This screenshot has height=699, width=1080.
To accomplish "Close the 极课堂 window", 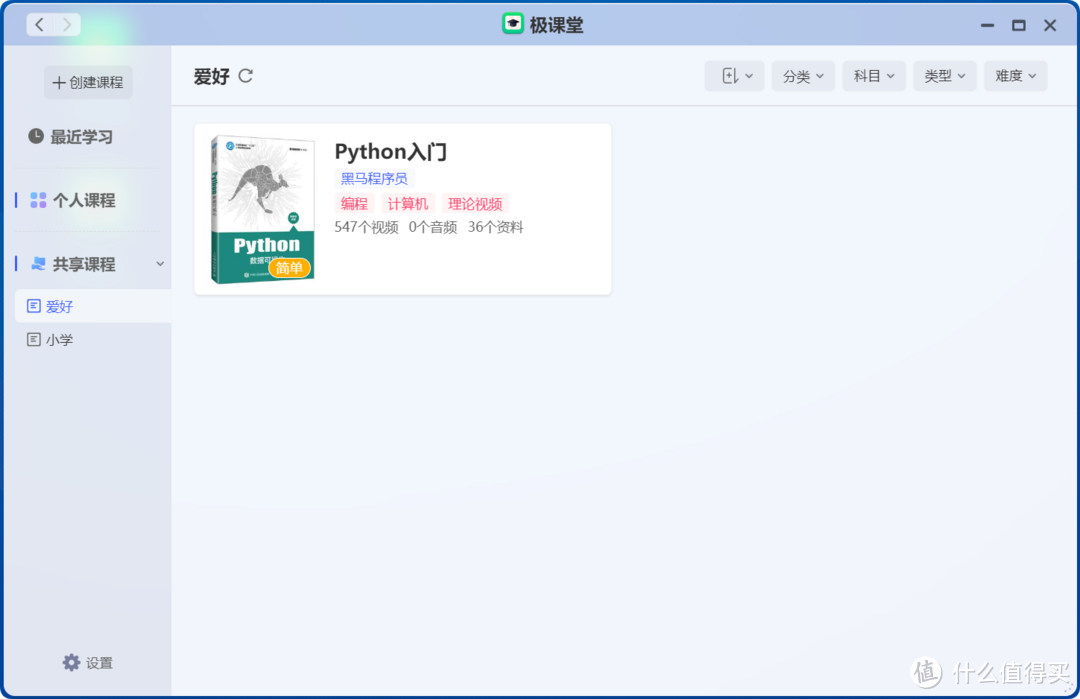I will (1050, 25).
